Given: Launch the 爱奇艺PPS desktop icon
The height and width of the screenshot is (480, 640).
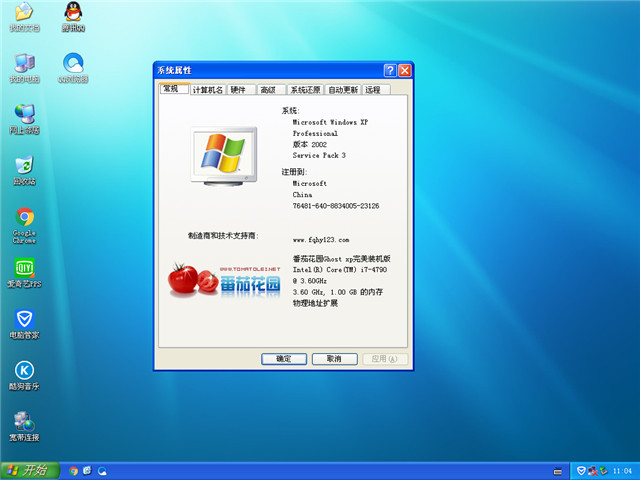Looking at the screenshot, I should (24, 273).
